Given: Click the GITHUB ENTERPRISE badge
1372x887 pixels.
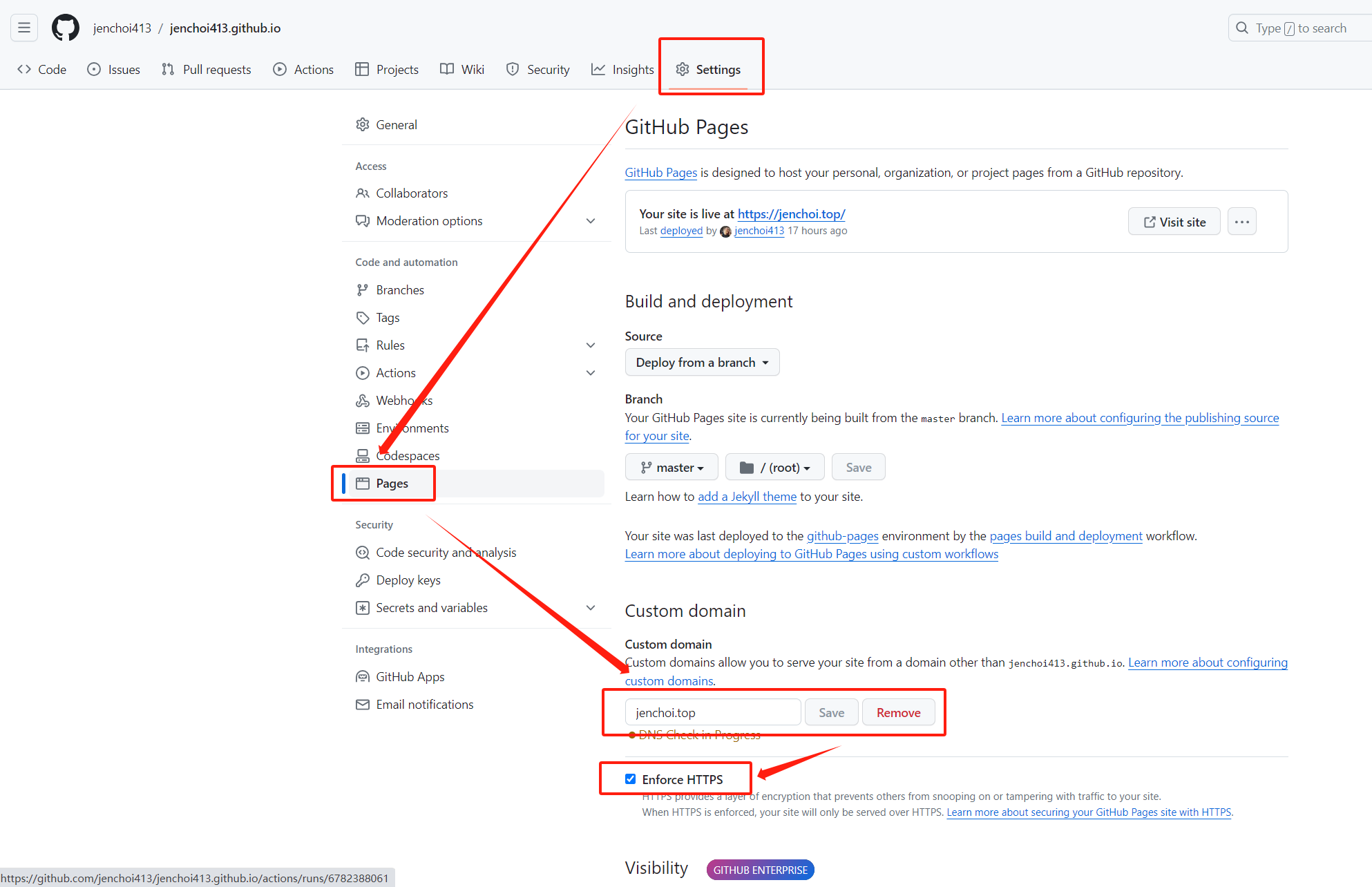Looking at the screenshot, I should tap(760, 870).
